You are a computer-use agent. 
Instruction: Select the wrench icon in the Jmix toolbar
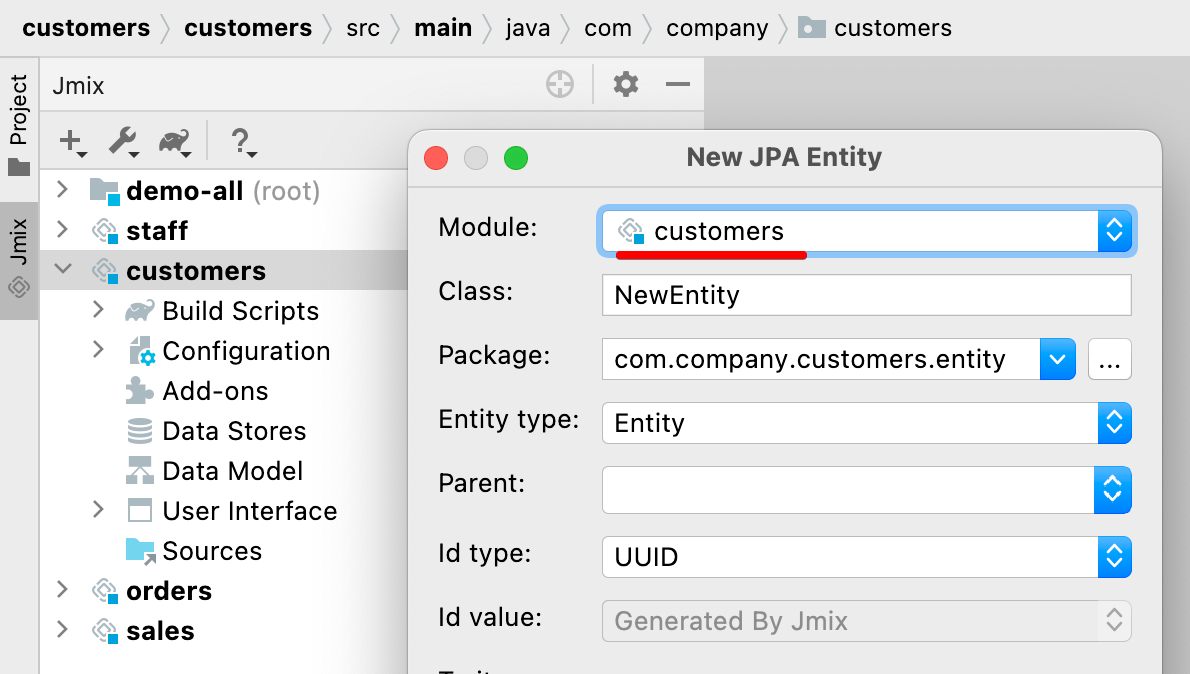coord(122,142)
